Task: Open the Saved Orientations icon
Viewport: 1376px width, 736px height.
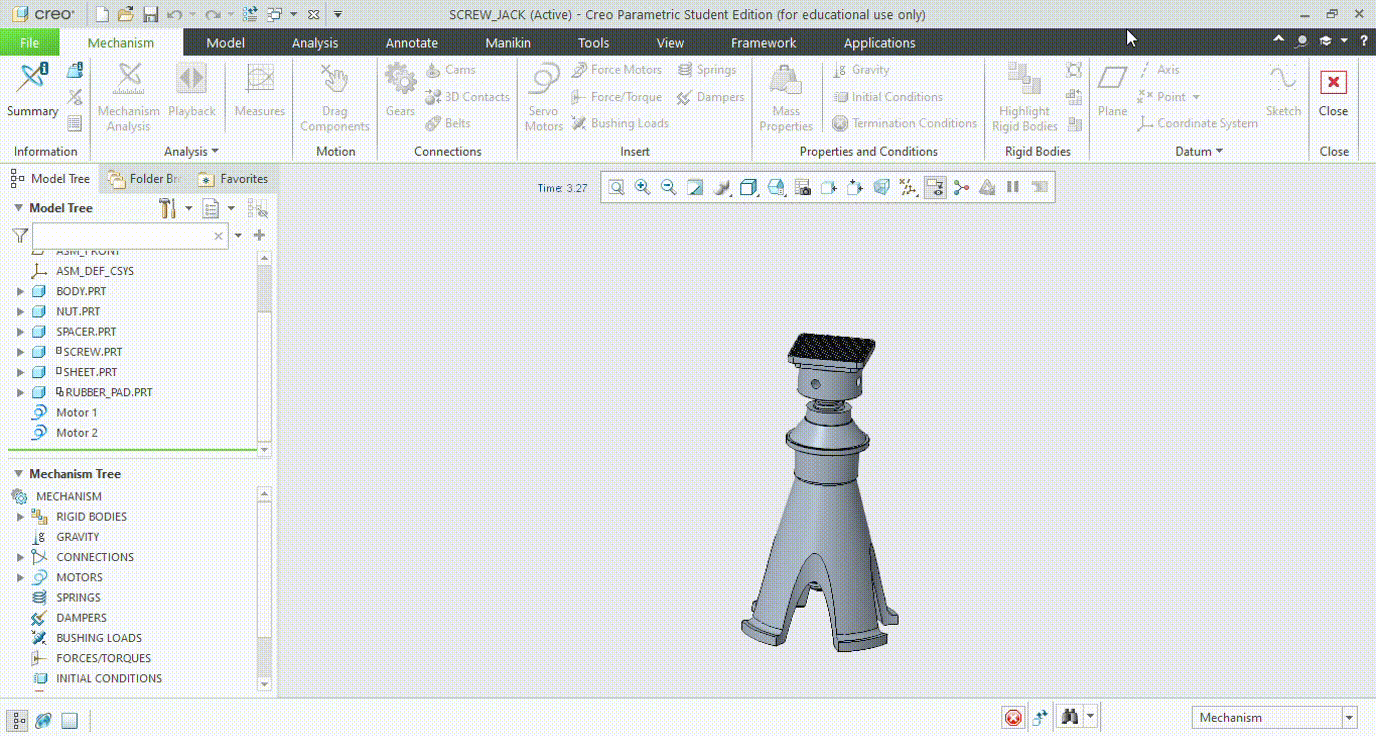Action: [775, 187]
